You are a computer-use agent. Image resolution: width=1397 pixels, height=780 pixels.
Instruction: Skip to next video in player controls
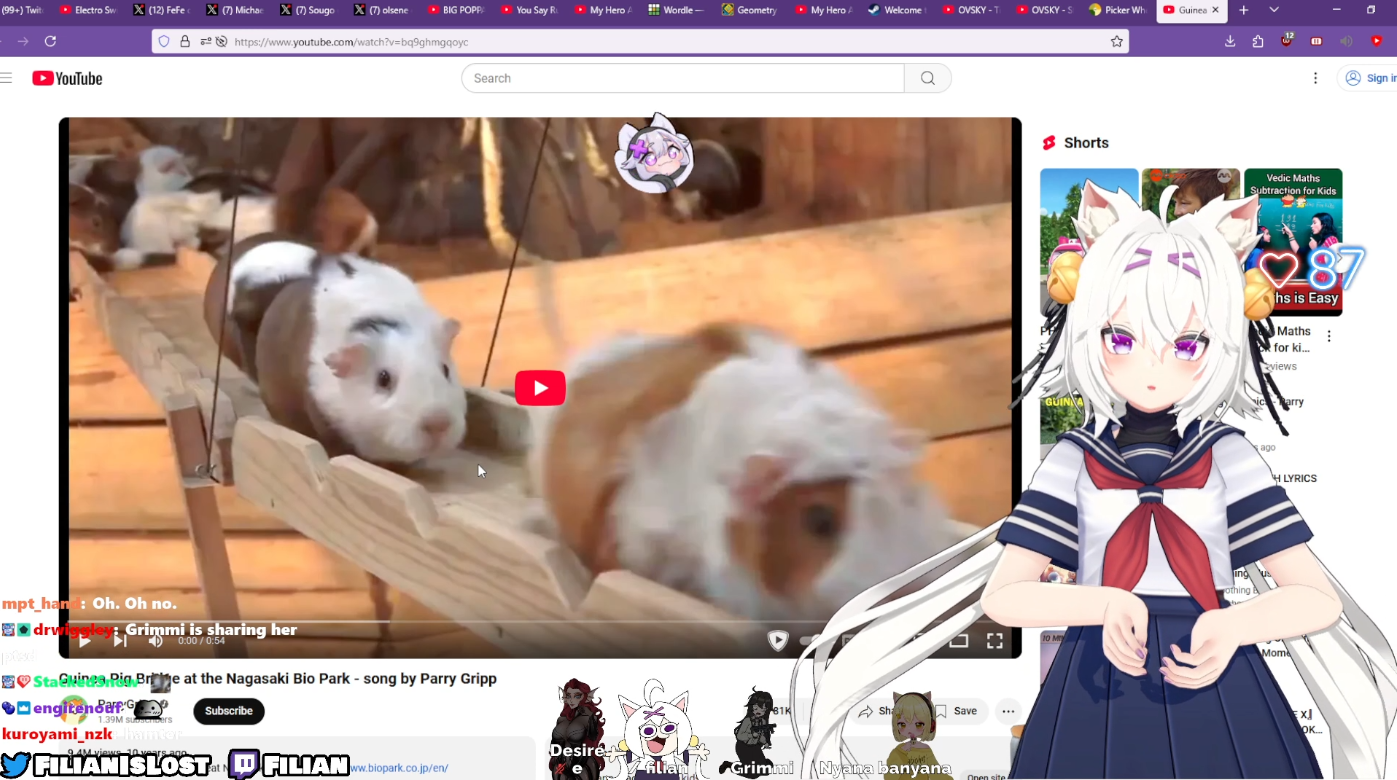[120, 640]
